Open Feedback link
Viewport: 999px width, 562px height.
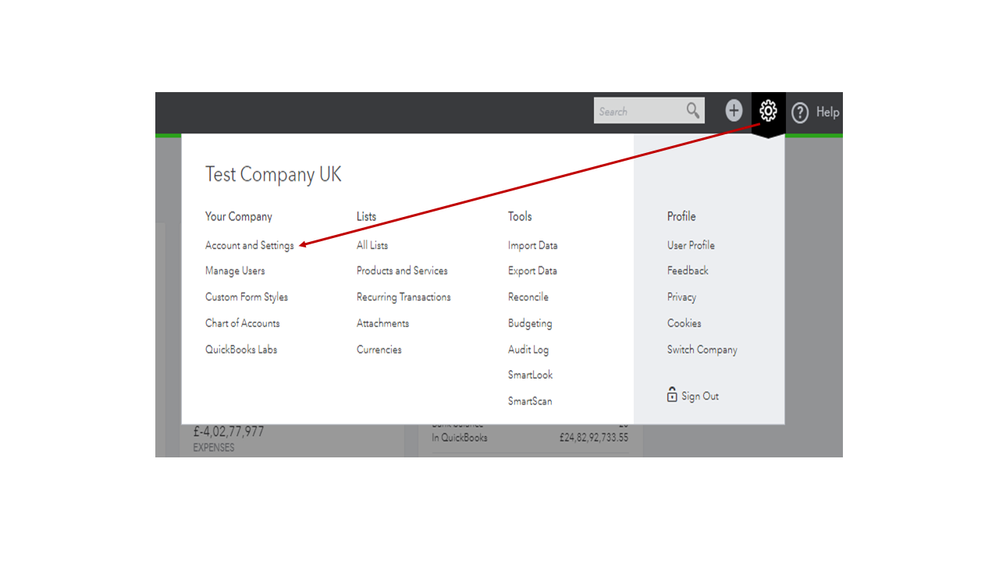click(687, 271)
